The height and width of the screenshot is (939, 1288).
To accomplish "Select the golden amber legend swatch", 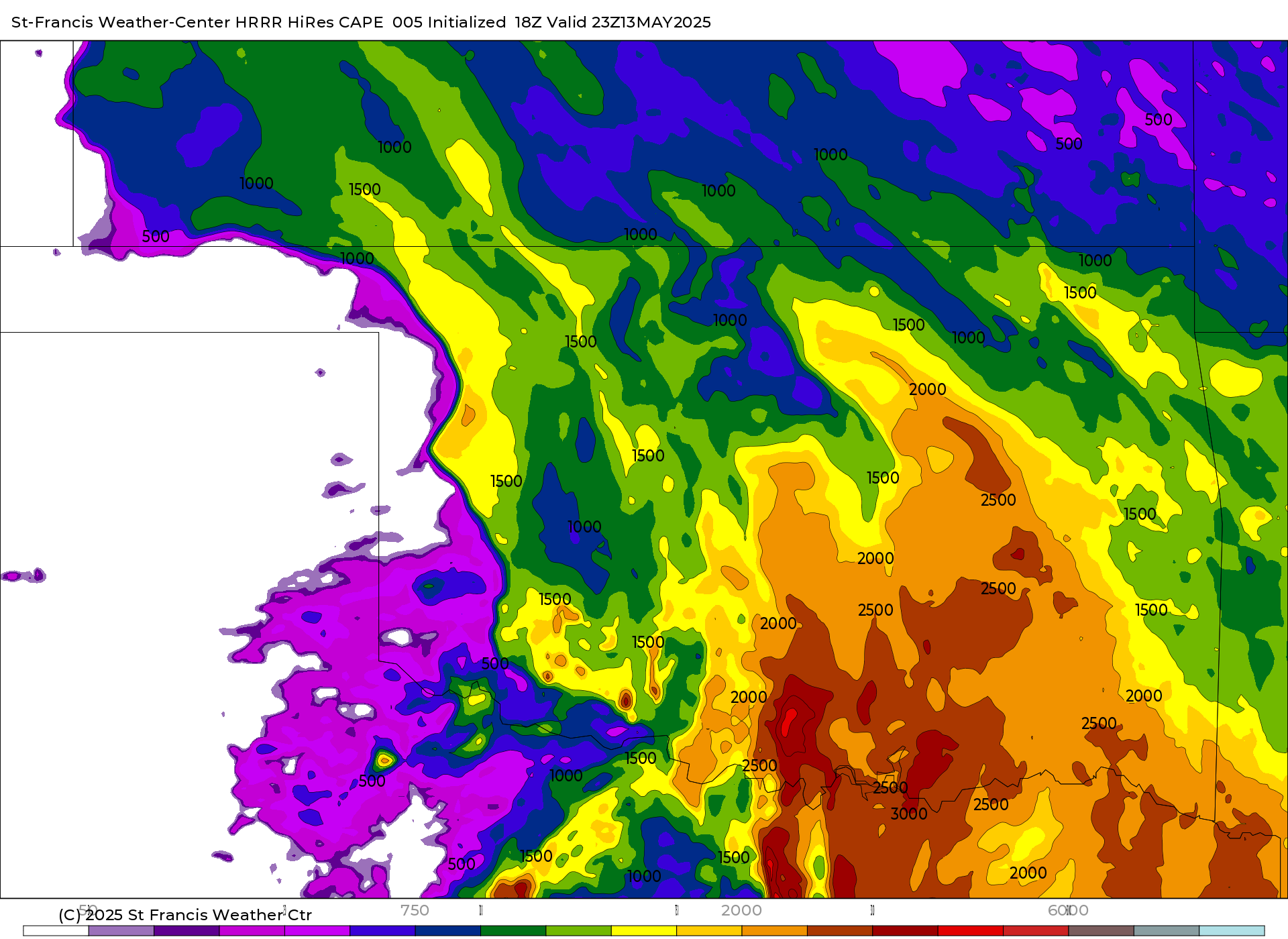I will point(709,931).
